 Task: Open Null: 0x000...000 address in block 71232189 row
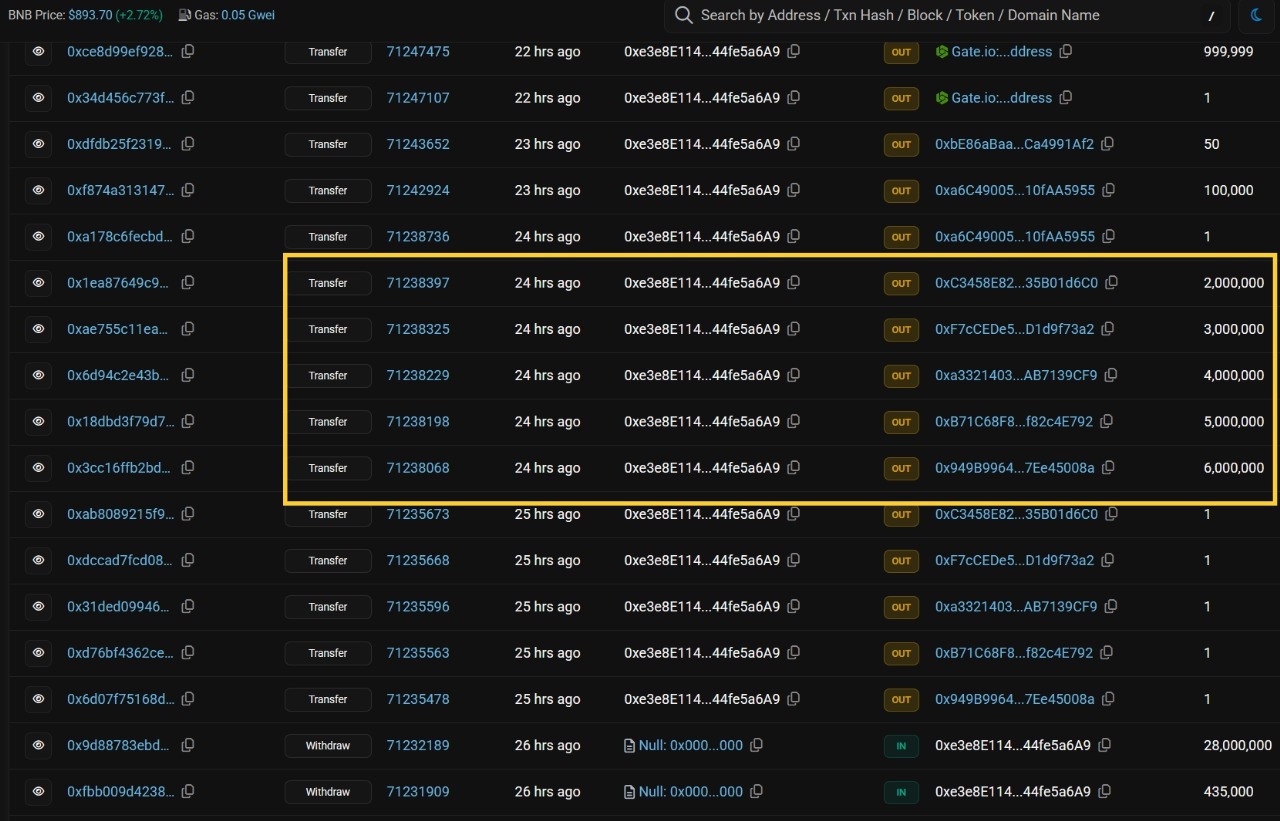(690, 746)
